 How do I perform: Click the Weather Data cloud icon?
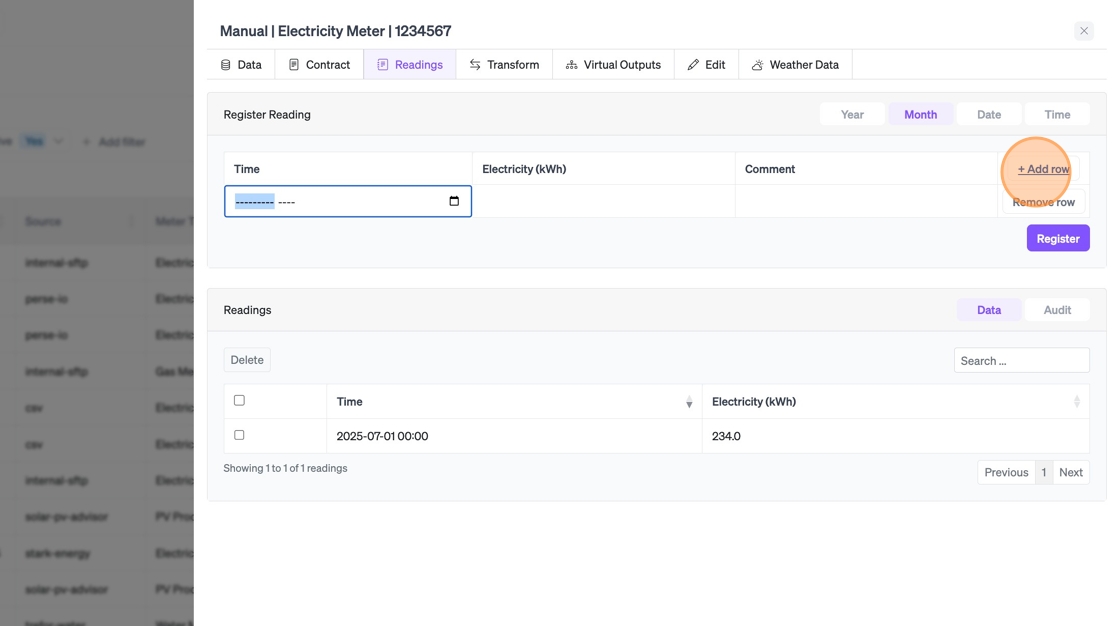click(x=758, y=65)
